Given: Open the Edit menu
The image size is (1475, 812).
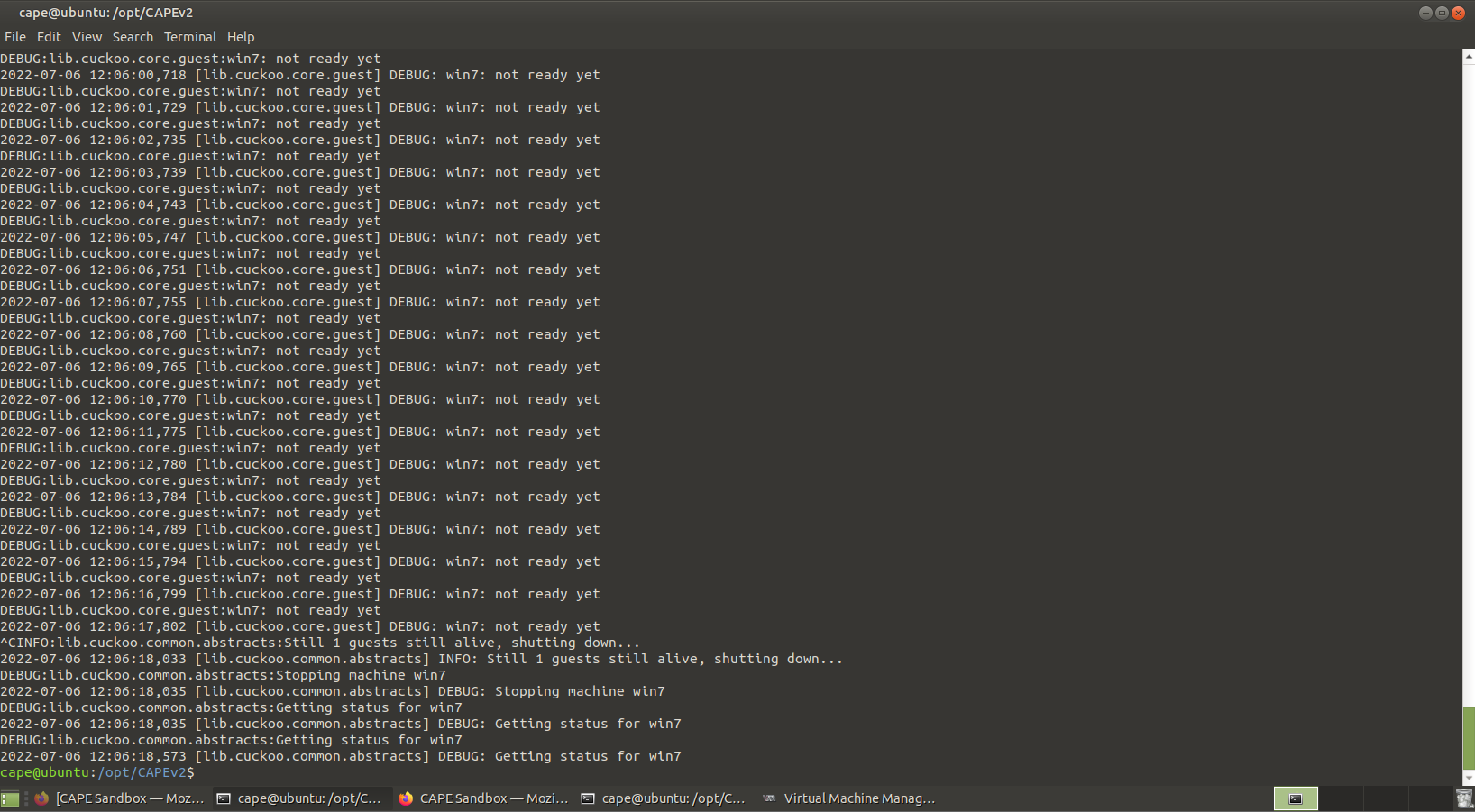Looking at the screenshot, I should [49, 37].
